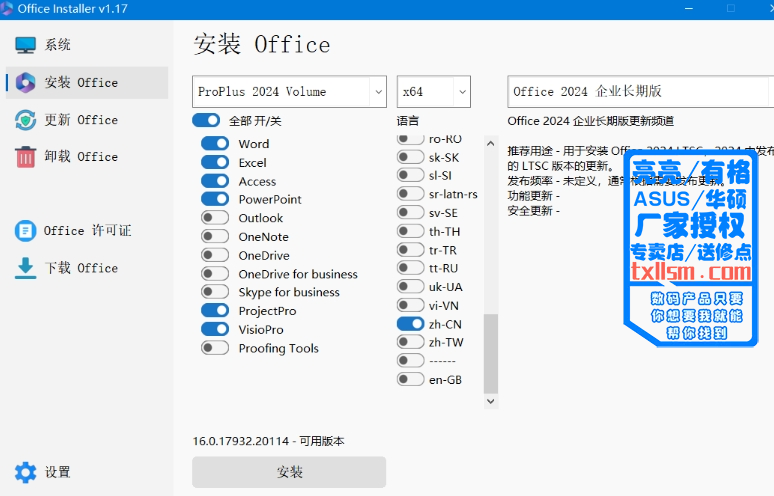Open the Office 2024 企业长期版 channel dropdown

point(640,91)
